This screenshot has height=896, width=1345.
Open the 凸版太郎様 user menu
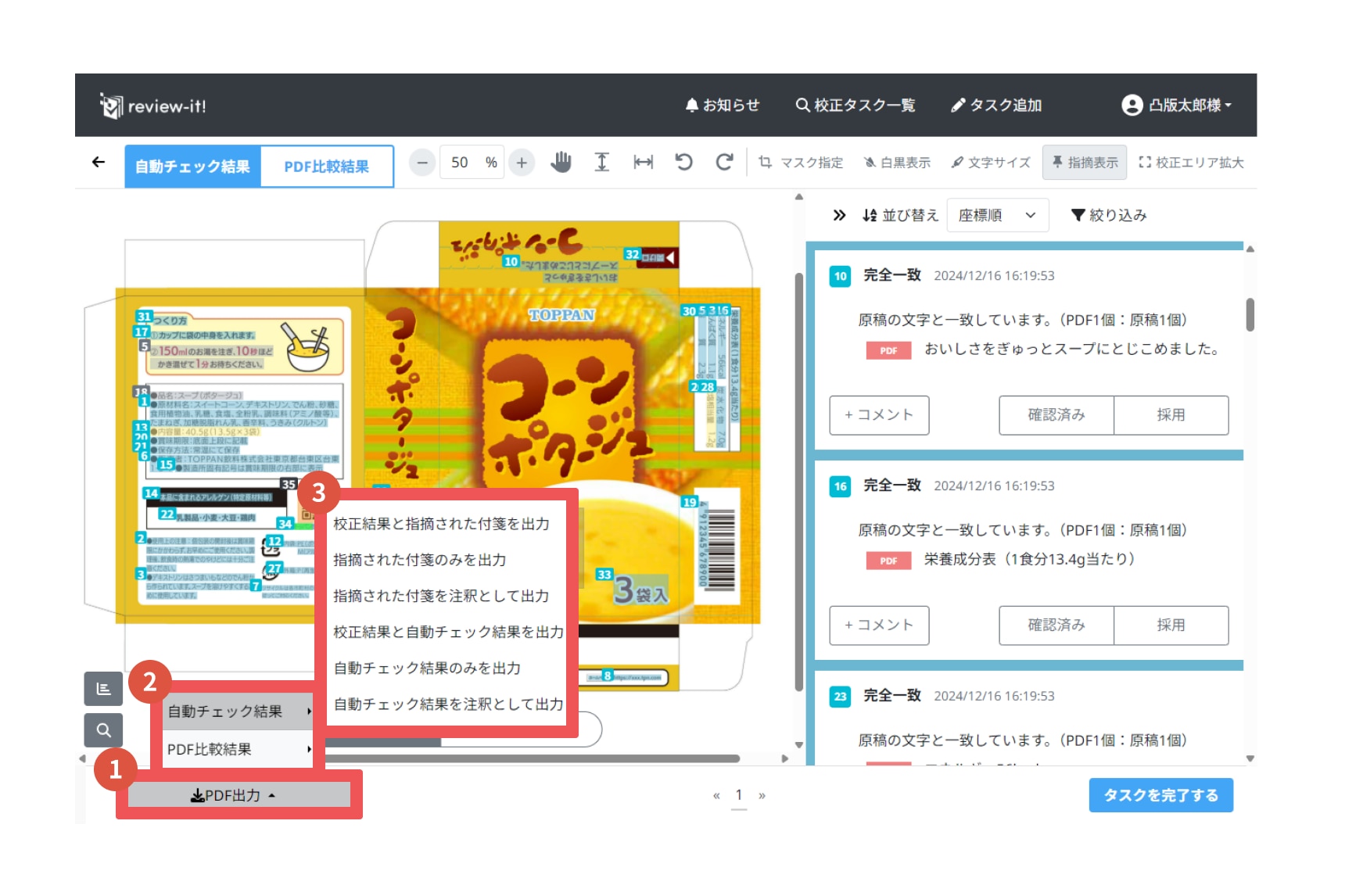[1176, 106]
